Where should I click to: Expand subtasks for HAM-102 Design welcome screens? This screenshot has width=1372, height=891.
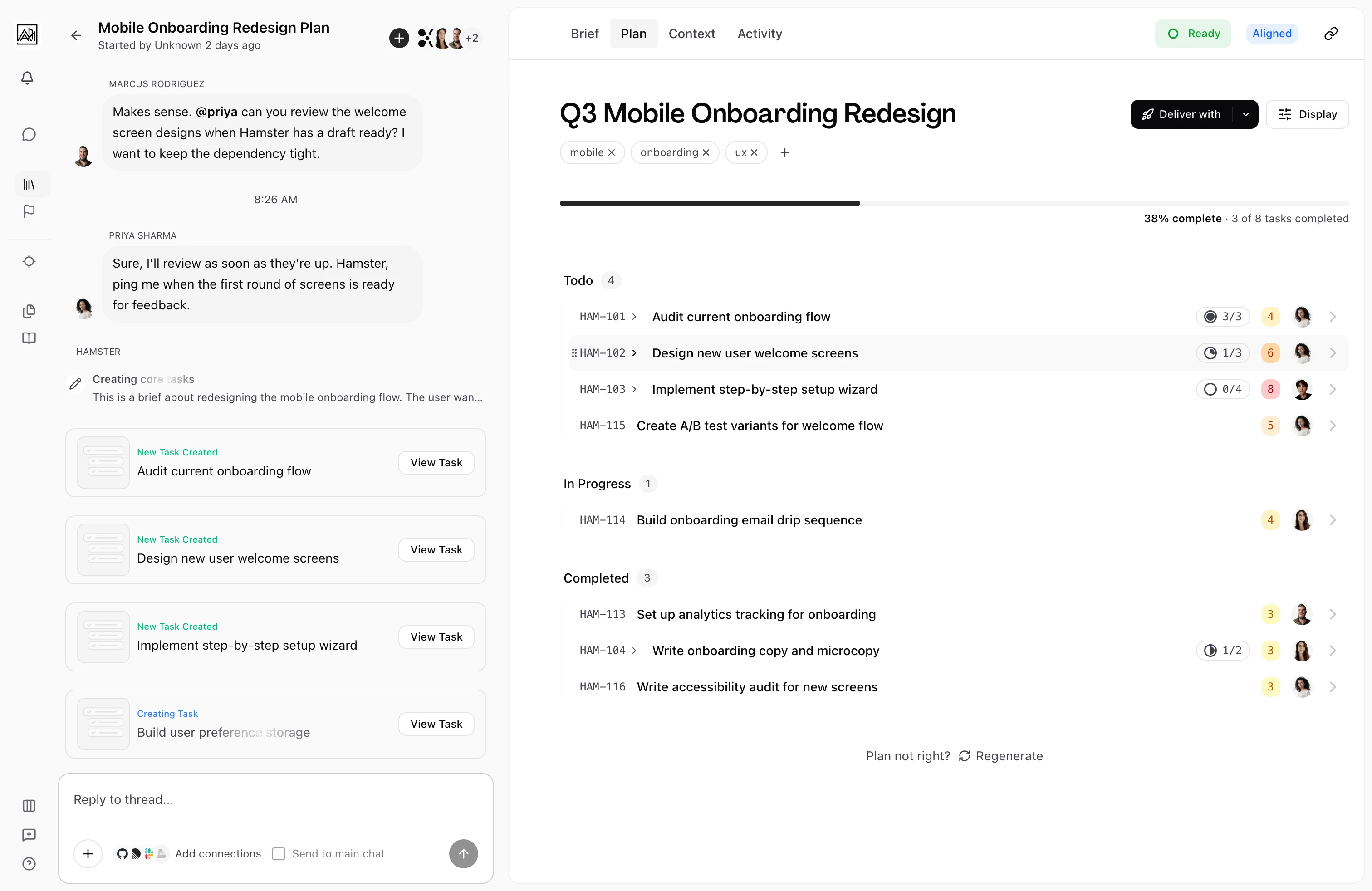(x=634, y=352)
